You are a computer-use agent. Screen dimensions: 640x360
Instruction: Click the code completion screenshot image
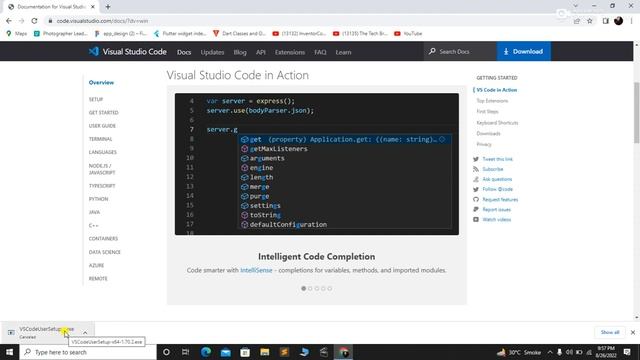317,164
